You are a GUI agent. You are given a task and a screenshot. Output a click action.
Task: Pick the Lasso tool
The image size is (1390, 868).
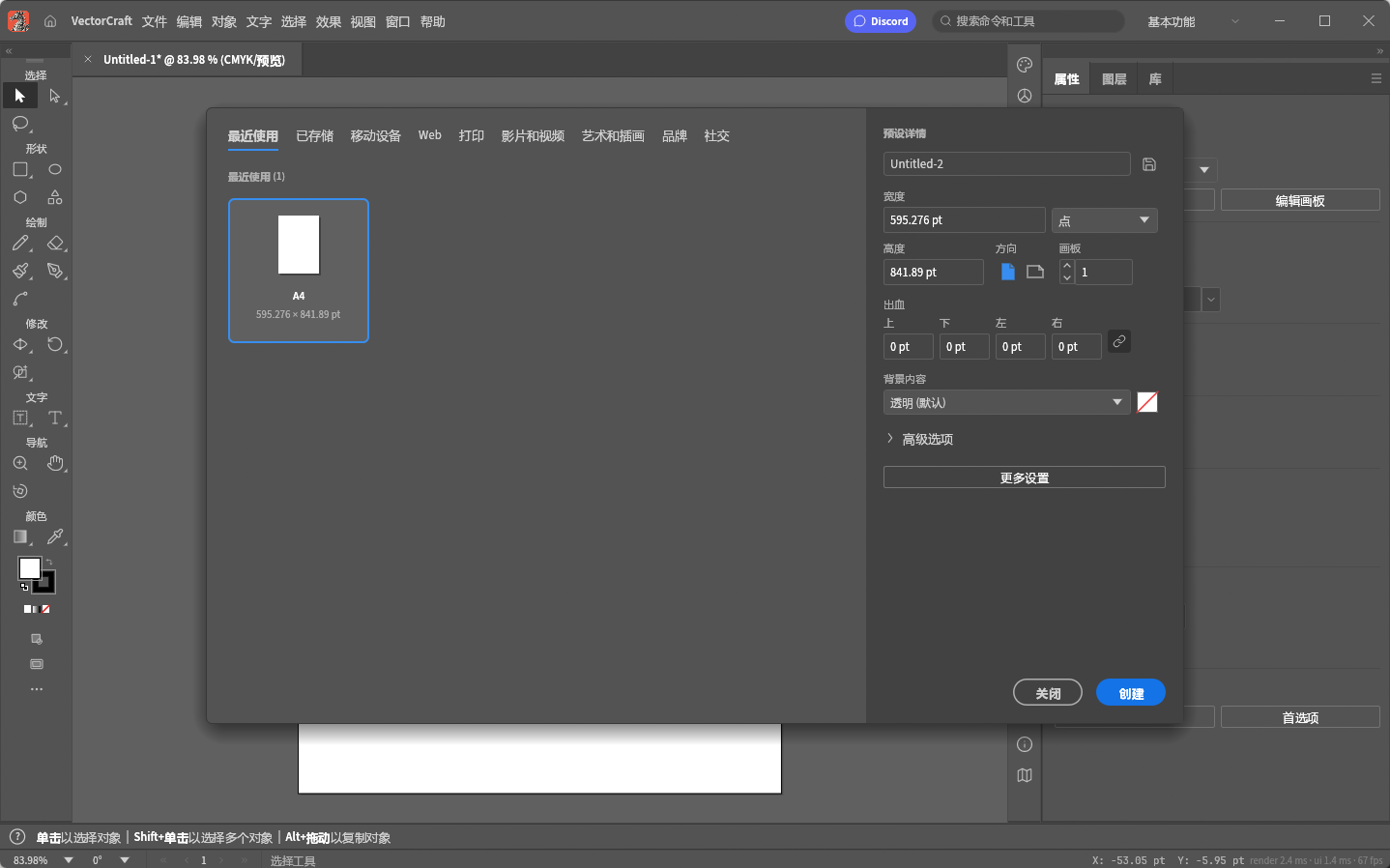coord(20,124)
